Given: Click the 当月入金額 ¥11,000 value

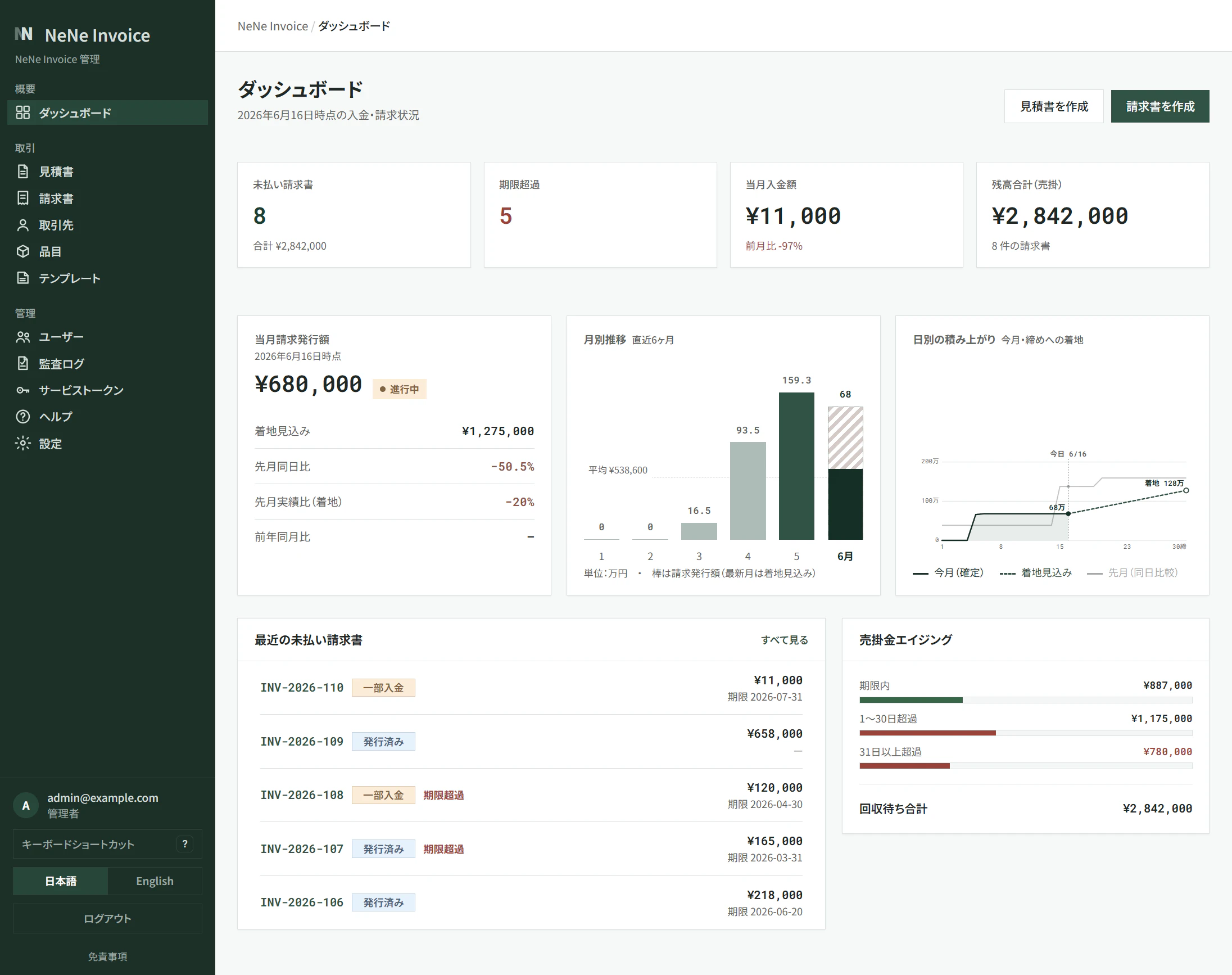Looking at the screenshot, I should tap(793, 216).
